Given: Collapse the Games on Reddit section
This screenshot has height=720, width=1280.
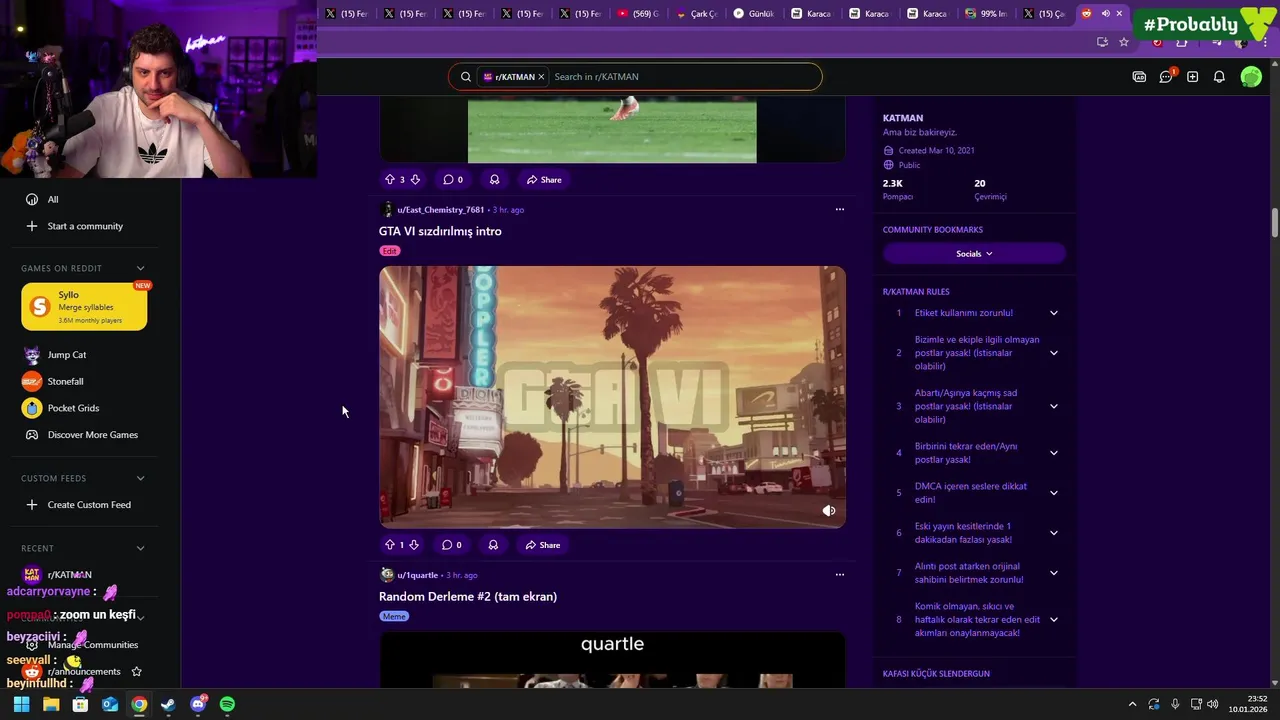Looking at the screenshot, I should pyautogui.click(x=140, y=268).
